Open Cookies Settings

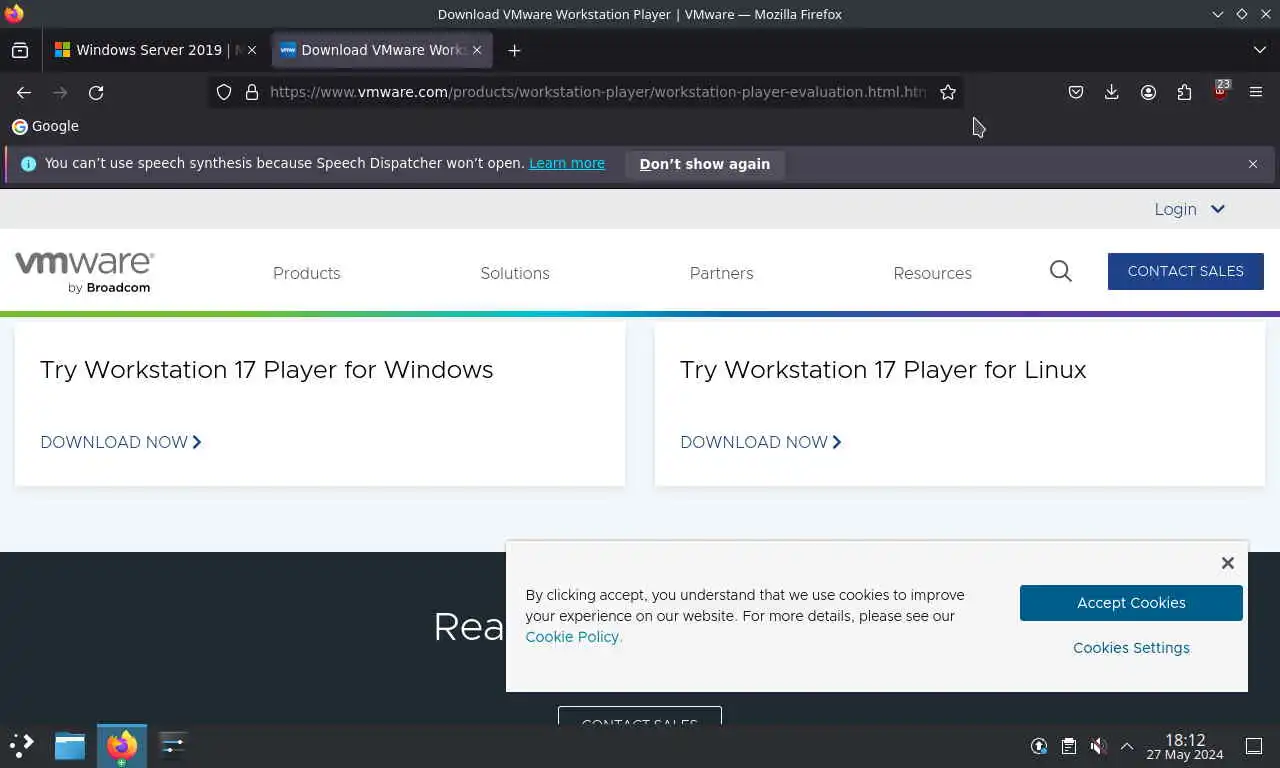pos(1131,648)
